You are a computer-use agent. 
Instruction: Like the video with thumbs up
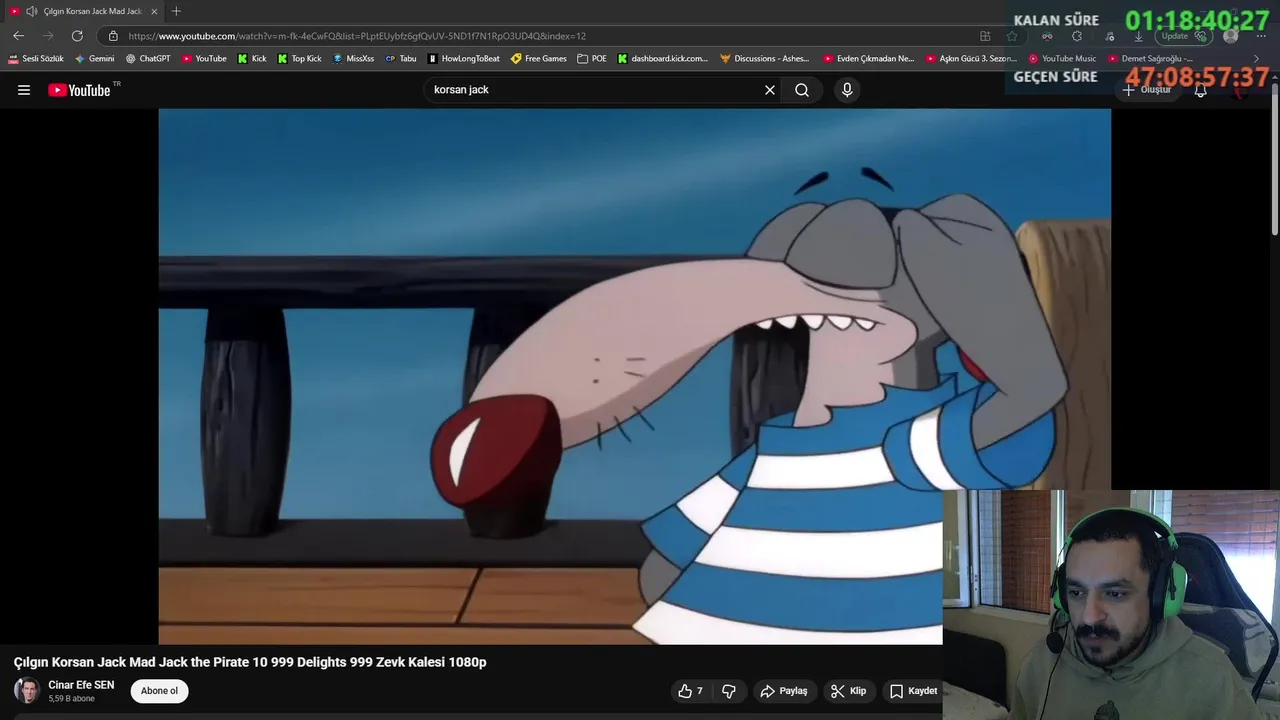tap(691, 691)
